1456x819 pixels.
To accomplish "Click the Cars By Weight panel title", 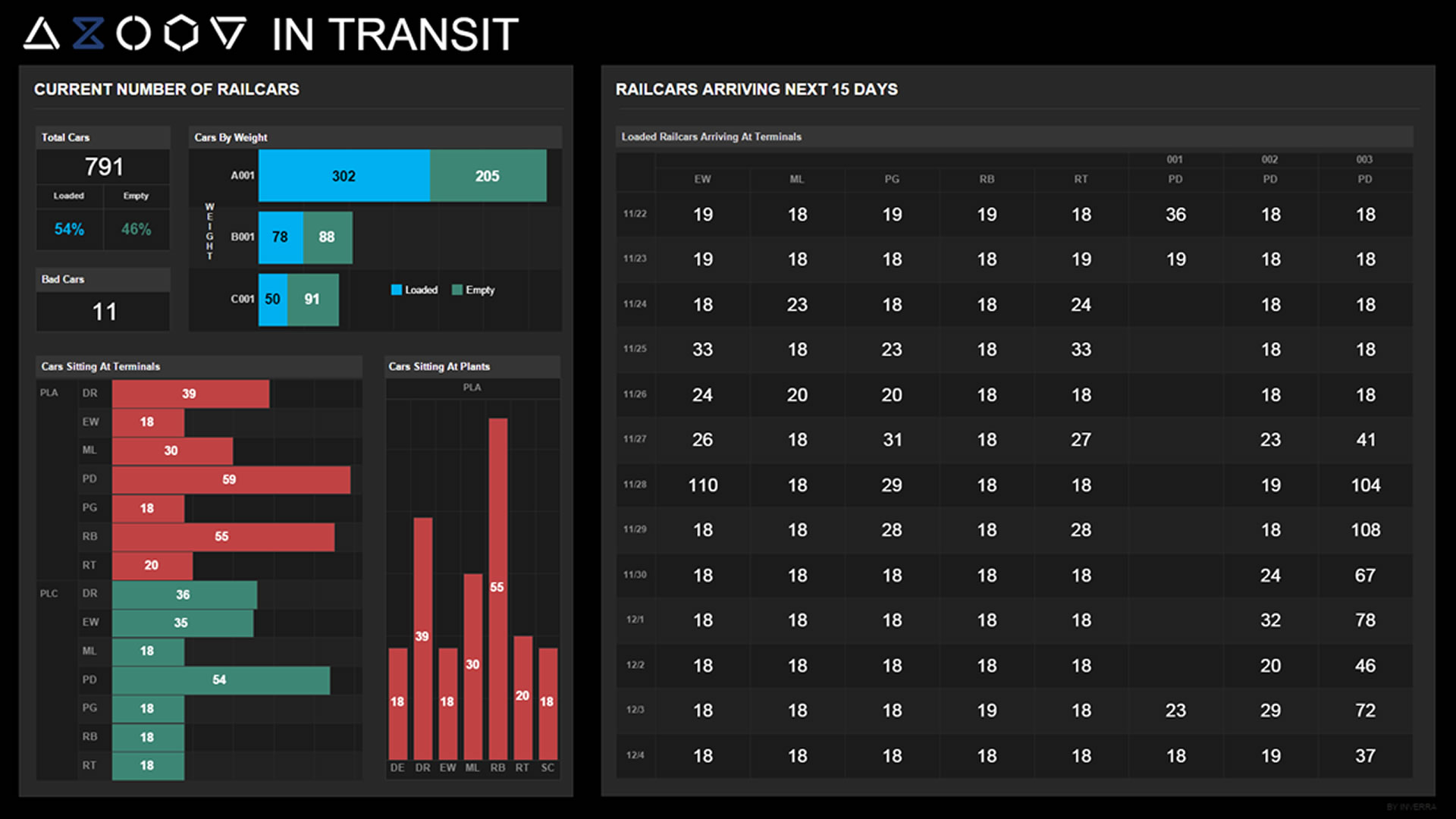I will pyautogui.click(x=231, y=137).
